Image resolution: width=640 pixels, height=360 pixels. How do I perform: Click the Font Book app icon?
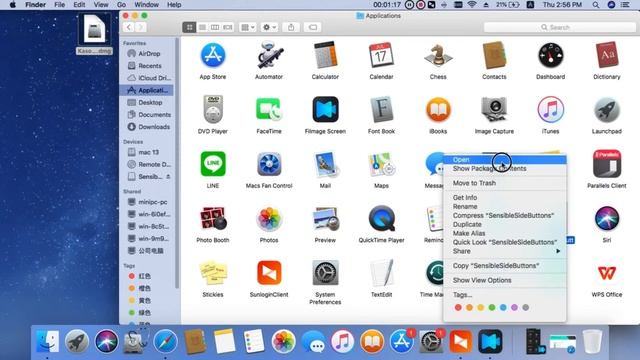[x=381, y=109]
